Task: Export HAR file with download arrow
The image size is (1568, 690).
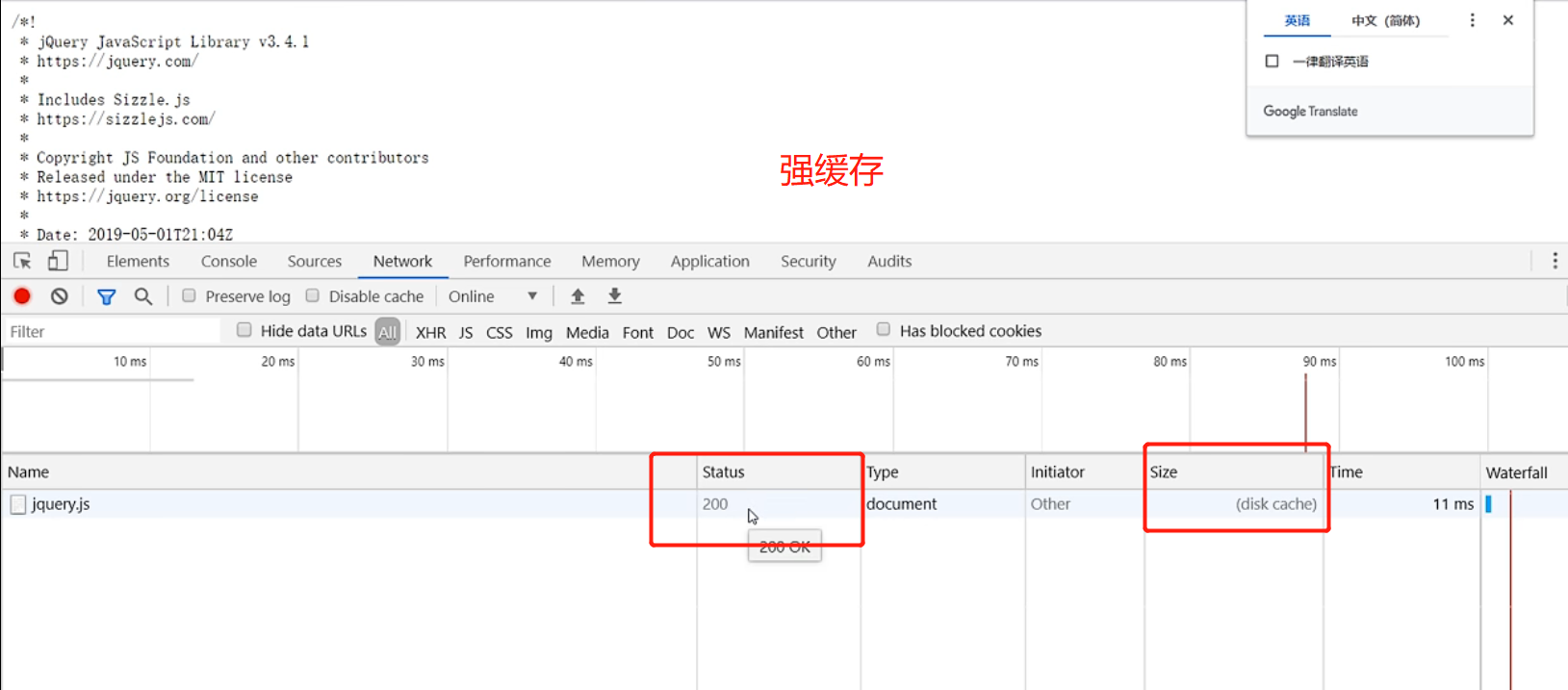Action: pyautogui.click(x=615, y=296)
